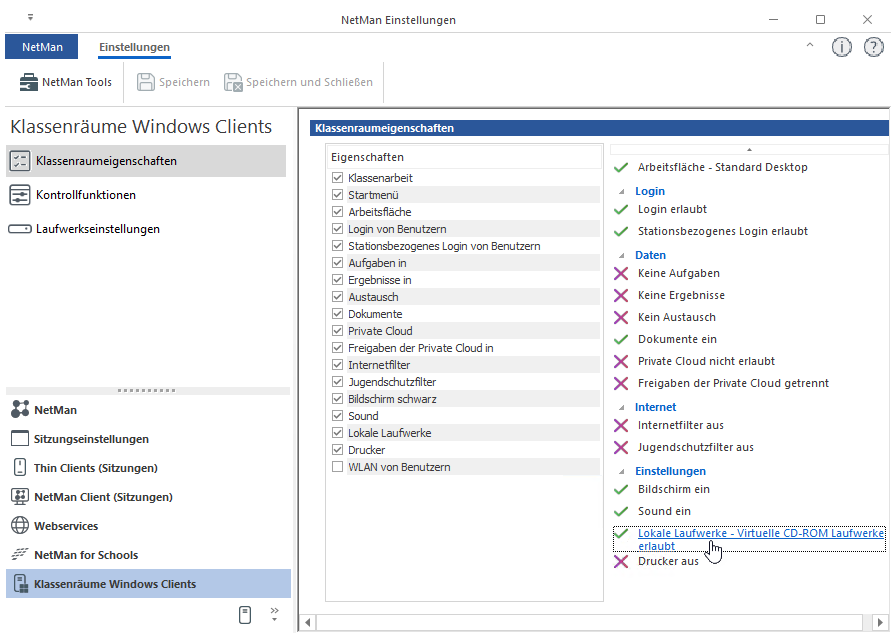Collapse the Daten group triangle
896x636 pixels.
point(622,256)
